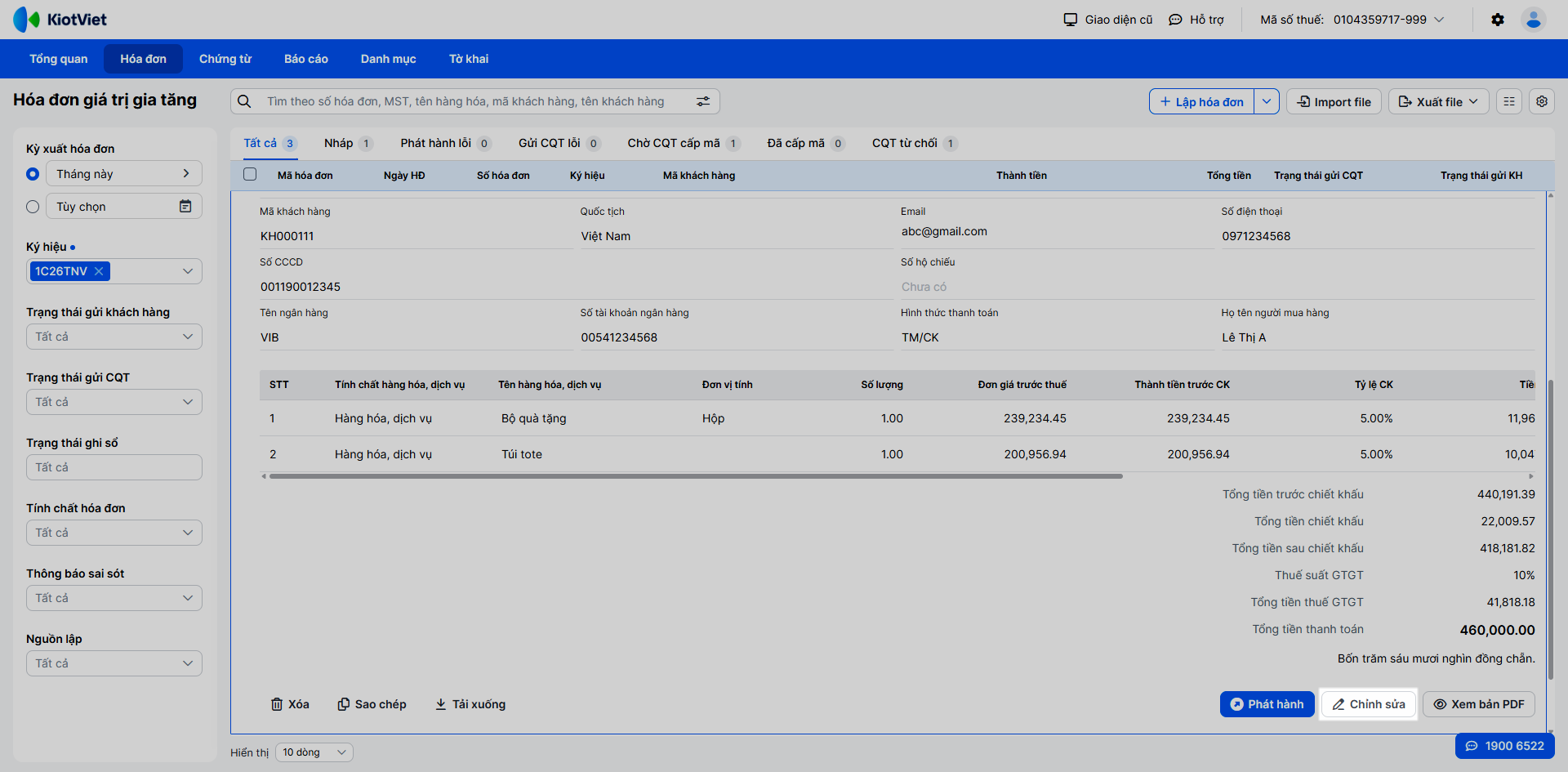
Task: Open the Tờ khai menu
Action: pos(469,59)
